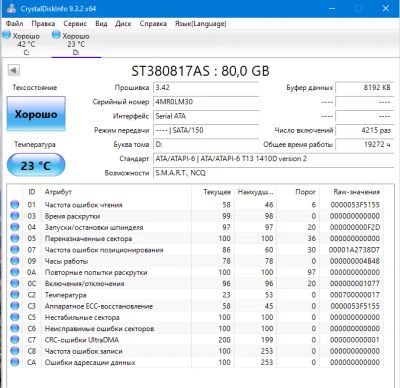Click status icon for Запуски/остановки шпинделя

click(15, 227)
